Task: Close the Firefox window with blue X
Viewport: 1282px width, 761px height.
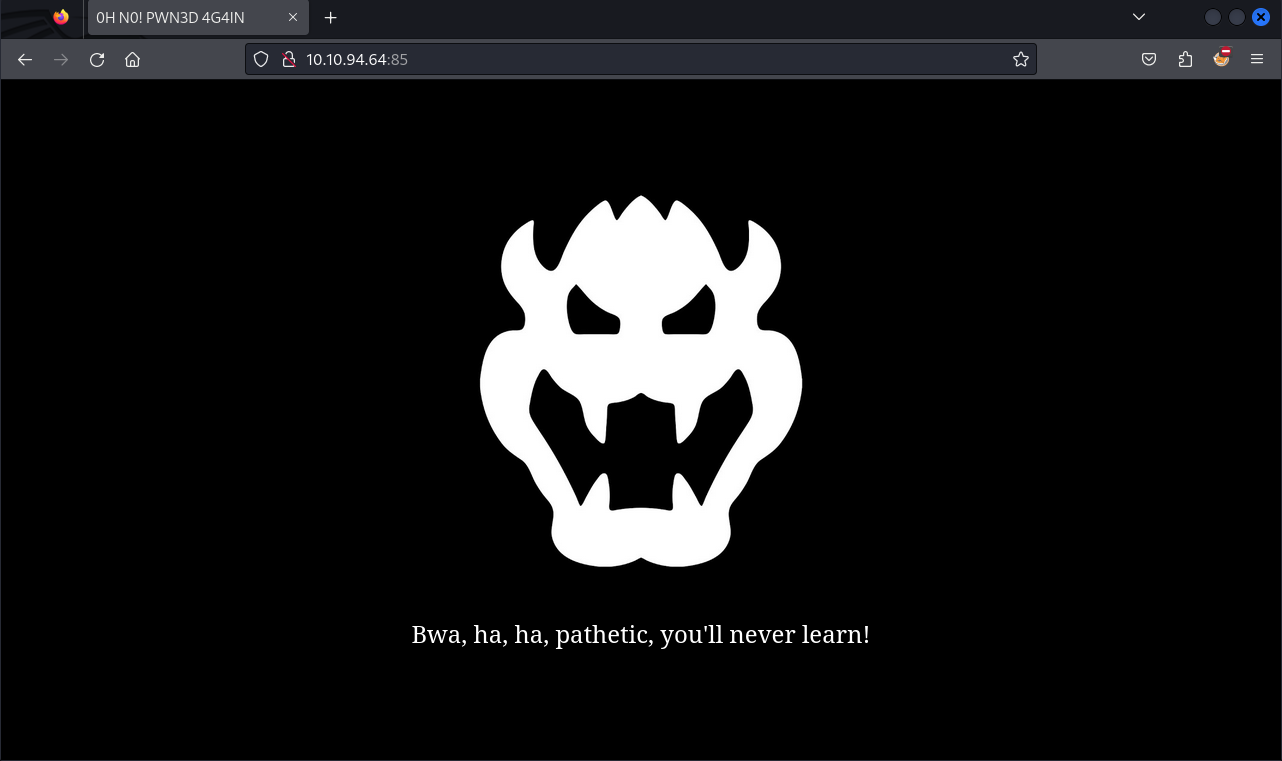Action: 1261,17
